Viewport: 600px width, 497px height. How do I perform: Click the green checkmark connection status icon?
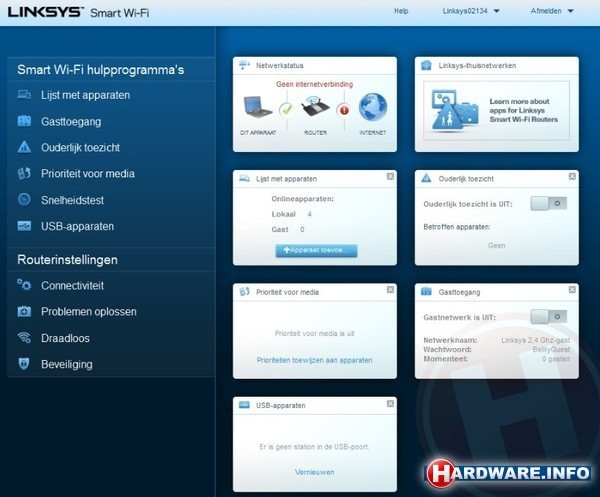(x=286, y=110)
